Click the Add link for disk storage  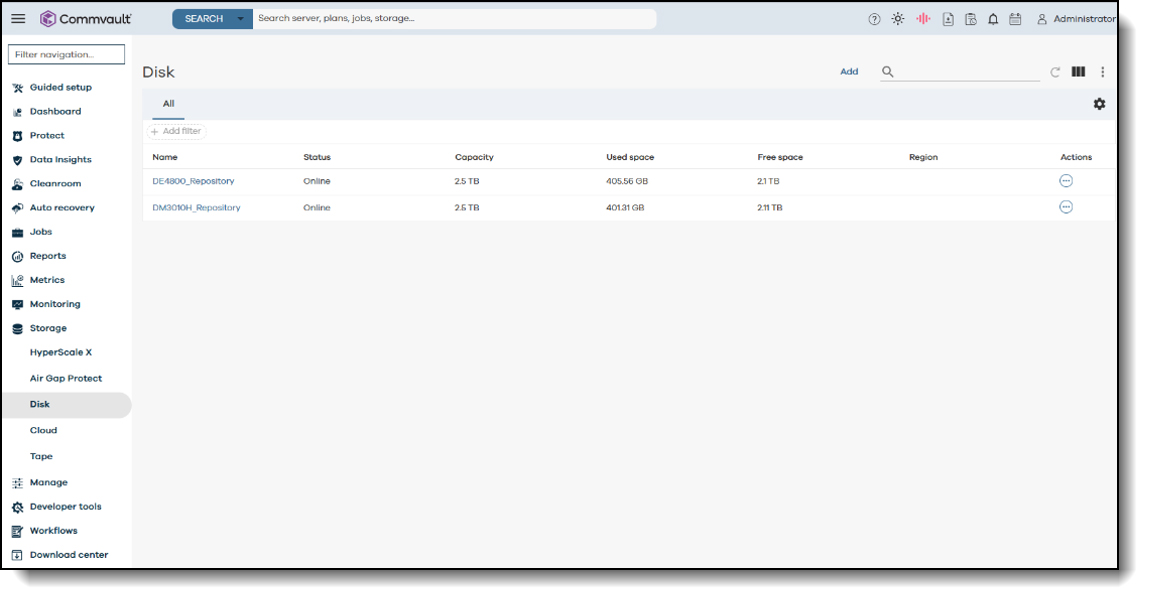pos(849,72)
